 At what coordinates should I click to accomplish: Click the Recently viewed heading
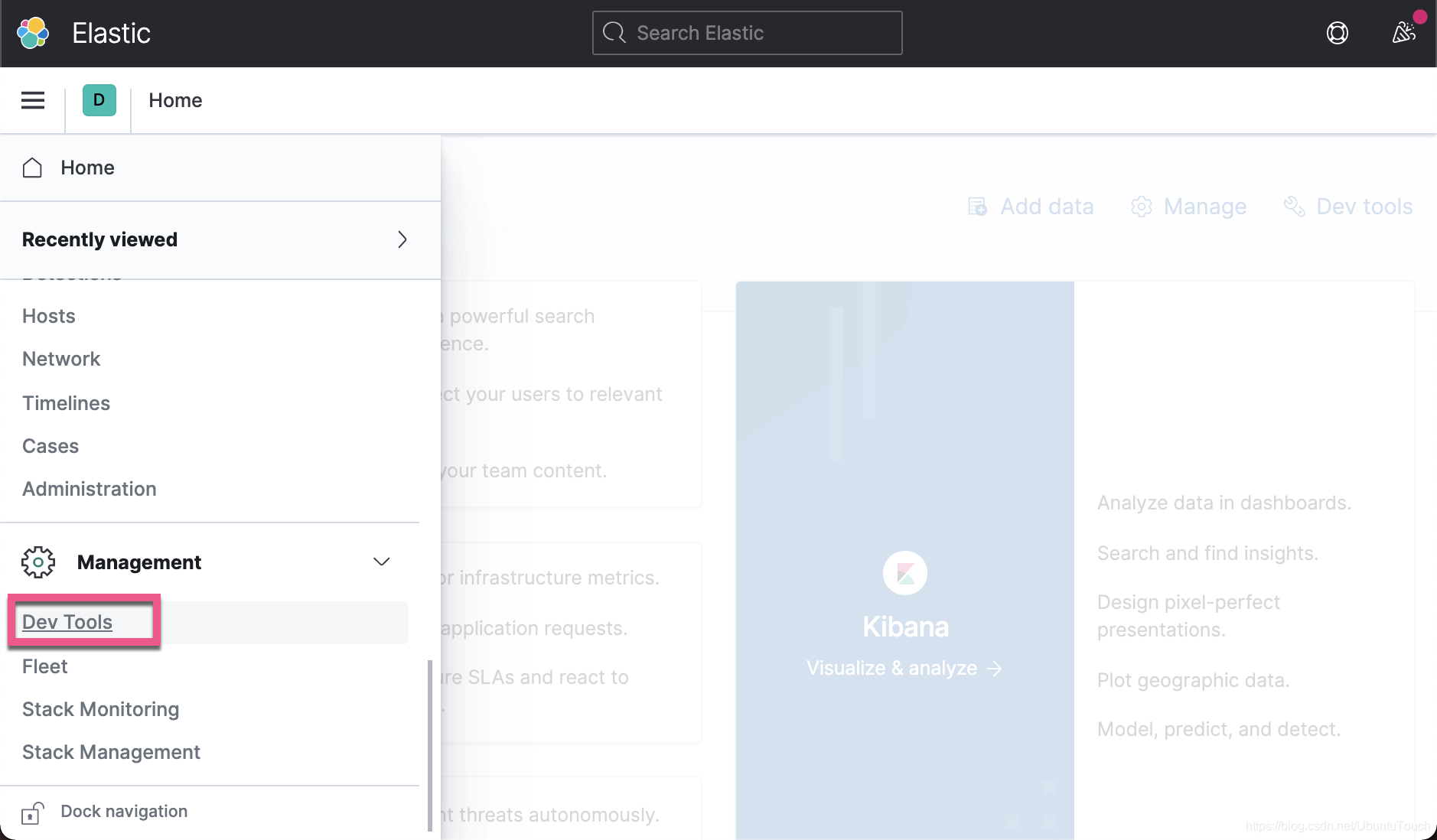pos(99,239)
